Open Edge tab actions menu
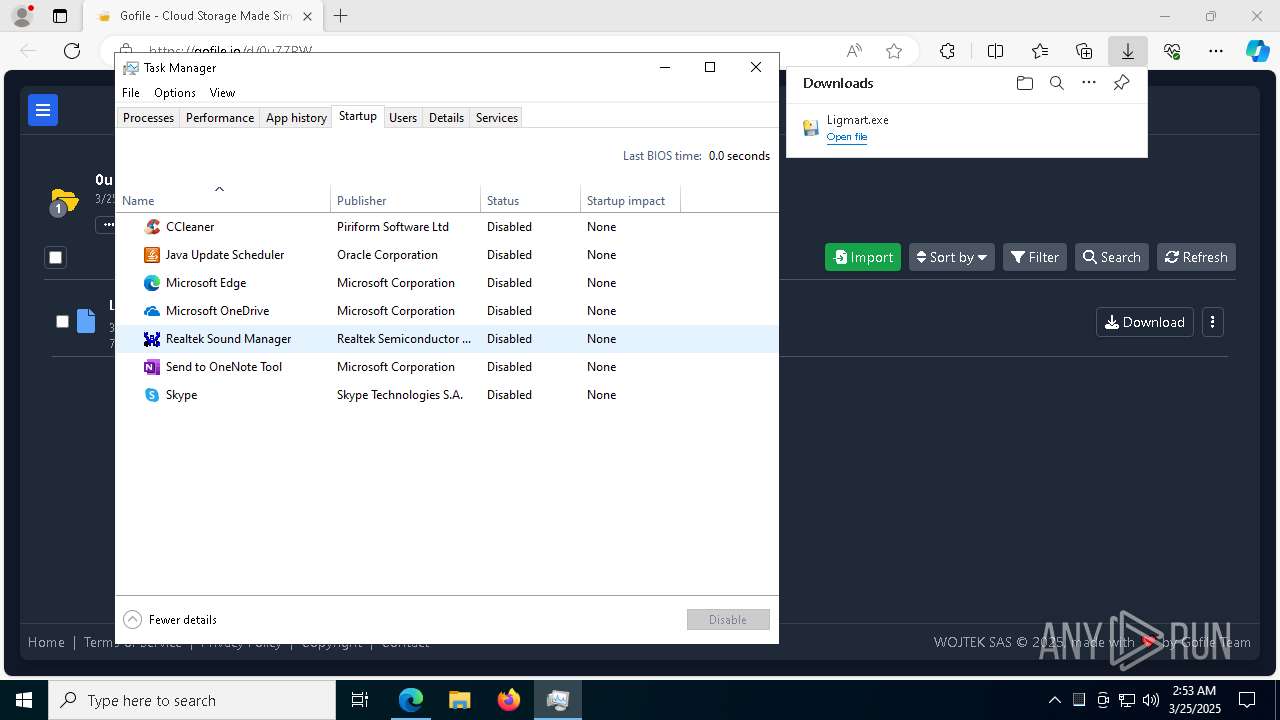 (x=60, y=16)
